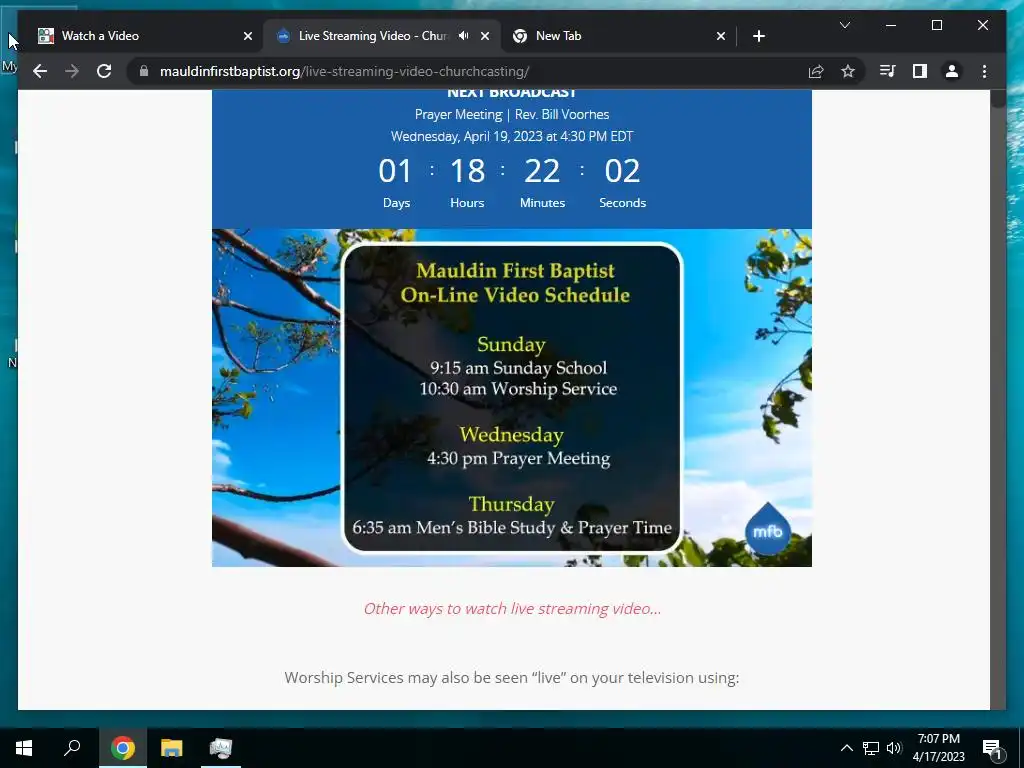Open the media control icon in toolbar
This screenshot has height=768, width=1024.
click(888, 71)
